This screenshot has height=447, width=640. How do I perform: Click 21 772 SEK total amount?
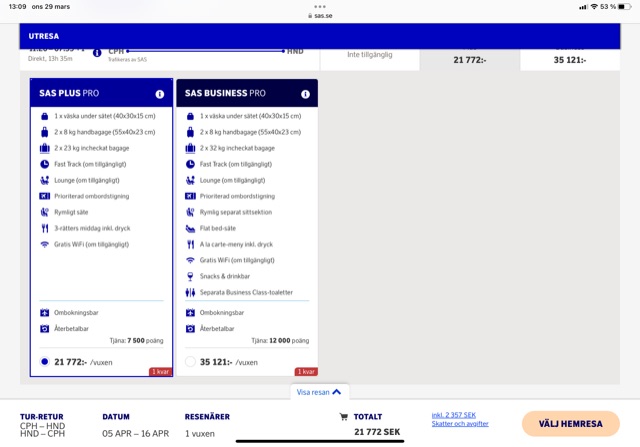377,432
